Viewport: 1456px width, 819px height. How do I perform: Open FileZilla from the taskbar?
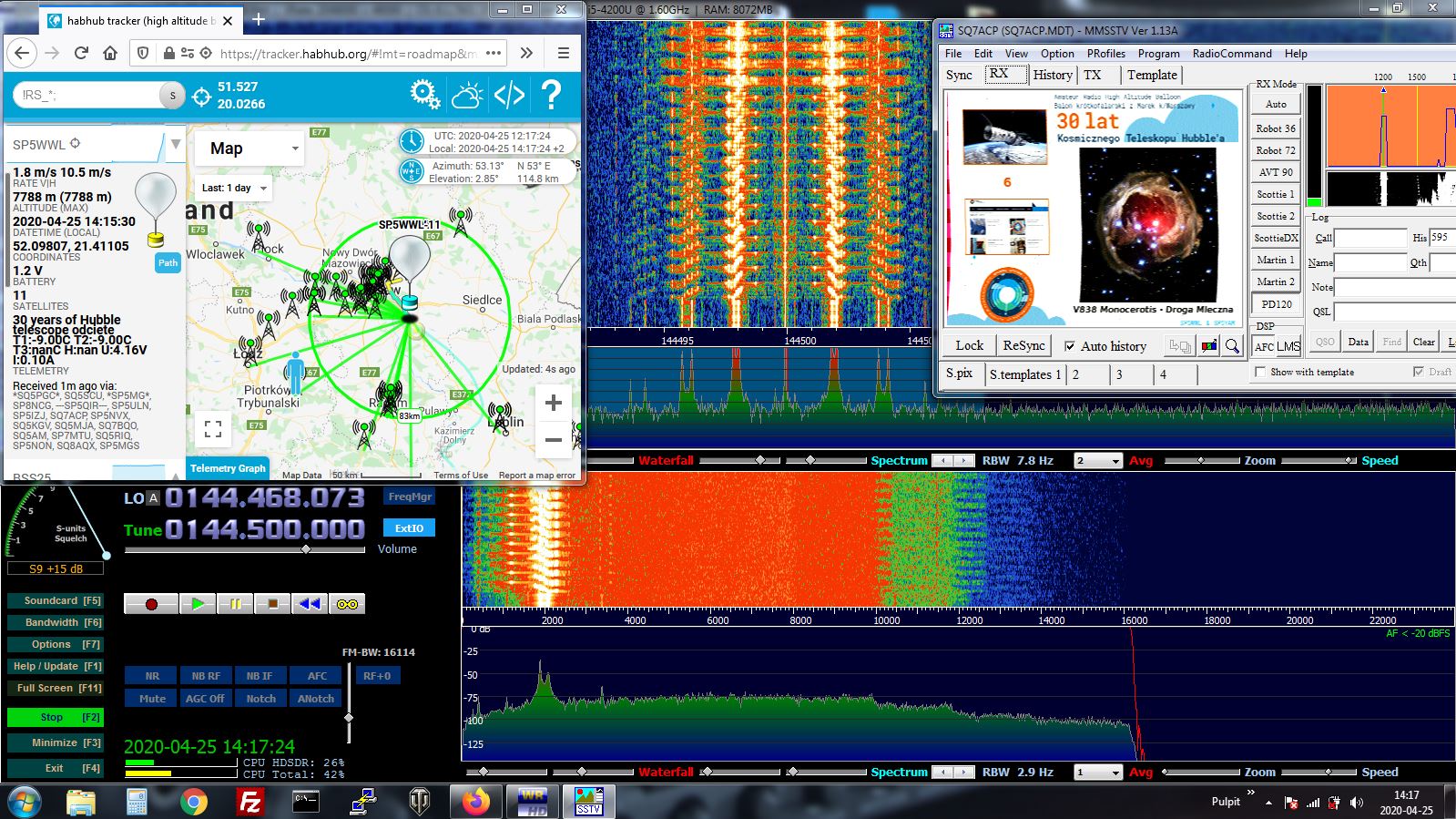pyautogui.click(x=249, y=802)
